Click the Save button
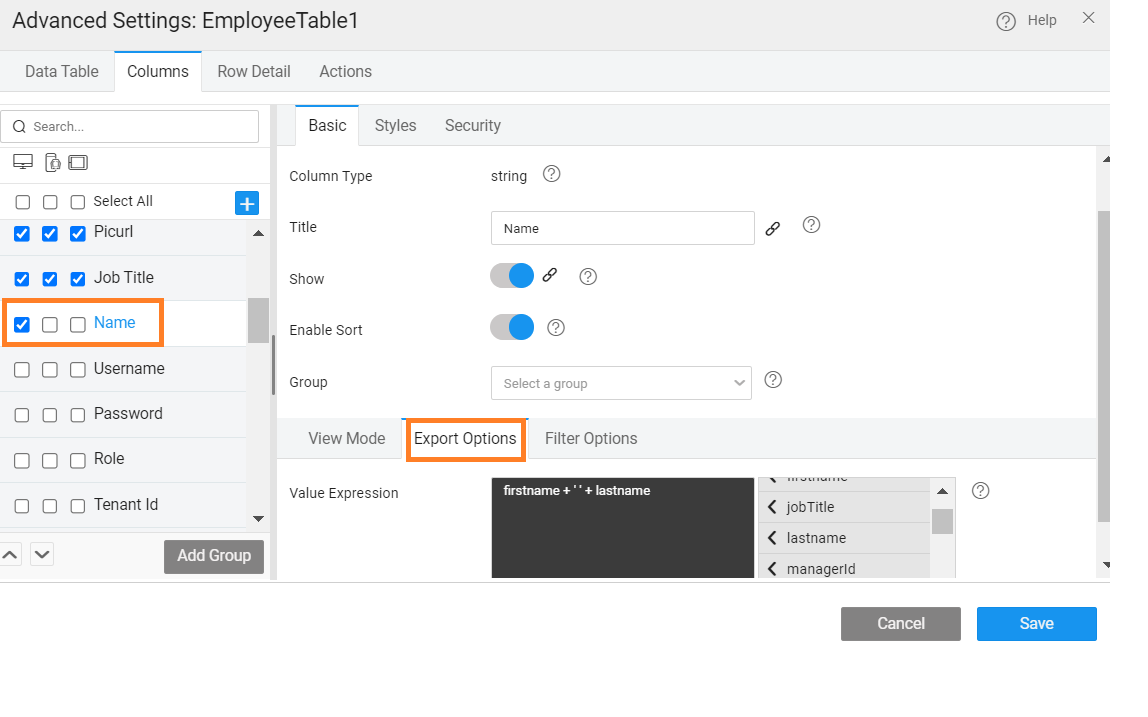1148x717 pixels. pos(1036,623)
